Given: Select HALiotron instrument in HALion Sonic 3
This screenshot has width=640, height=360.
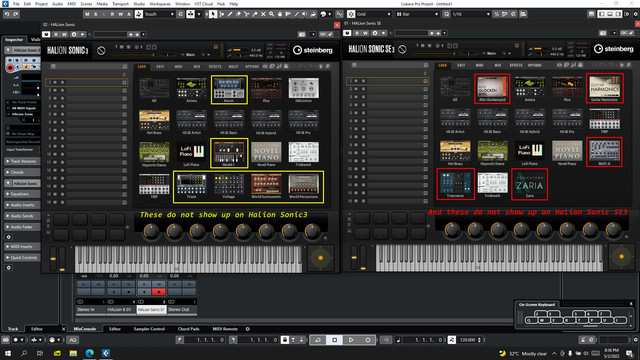Looking at the screenshot, I should [303, 90].
